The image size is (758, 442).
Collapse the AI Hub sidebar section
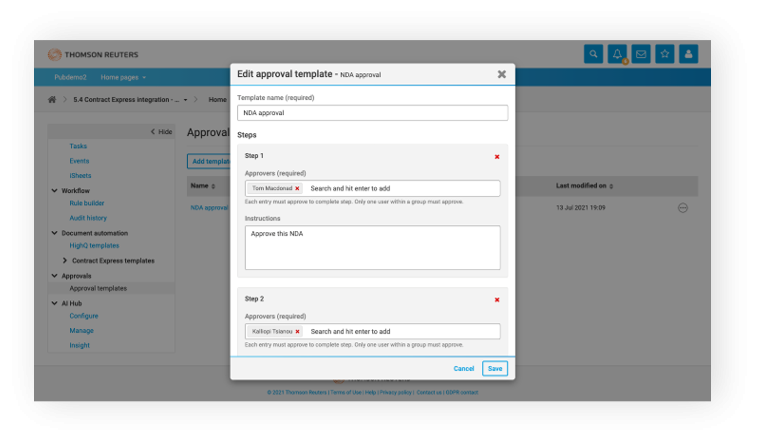(x=54, y=303)
